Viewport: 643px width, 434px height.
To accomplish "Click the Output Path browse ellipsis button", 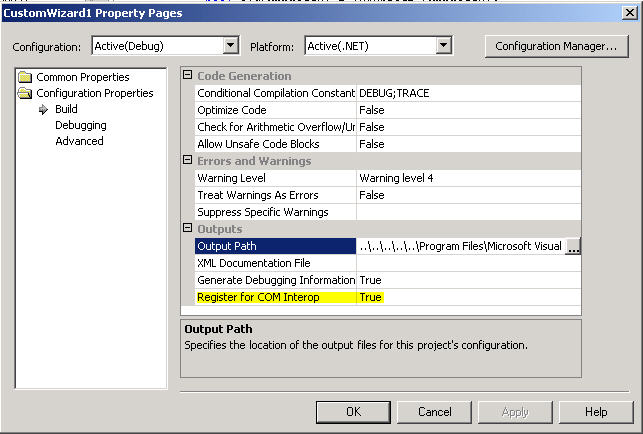I will [573, 246].
